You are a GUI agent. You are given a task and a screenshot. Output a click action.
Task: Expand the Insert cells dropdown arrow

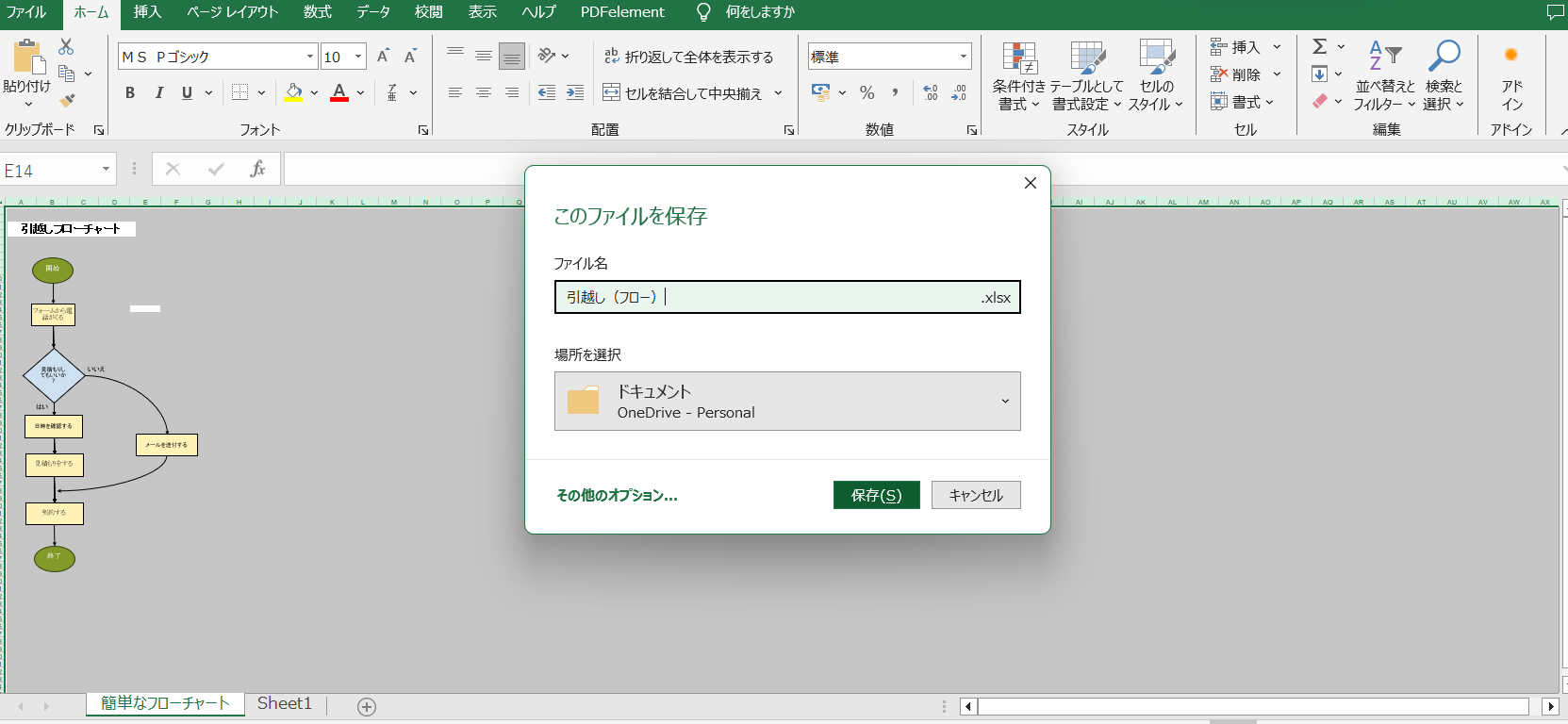coord(1278,46)
